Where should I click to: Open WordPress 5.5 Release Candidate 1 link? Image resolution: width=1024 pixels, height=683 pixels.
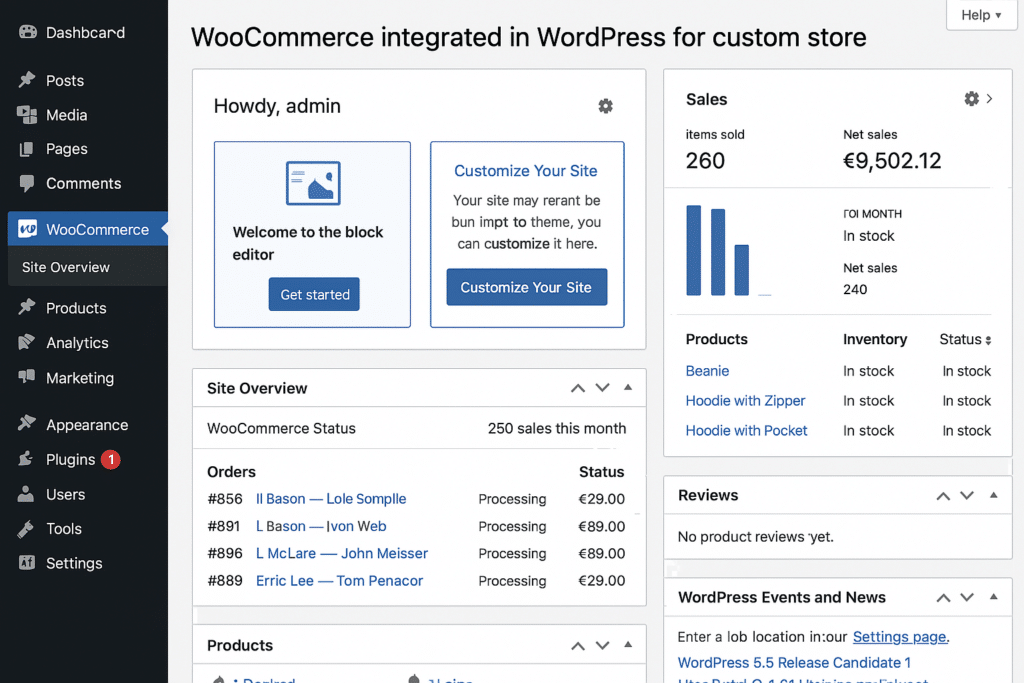(794, 663)
